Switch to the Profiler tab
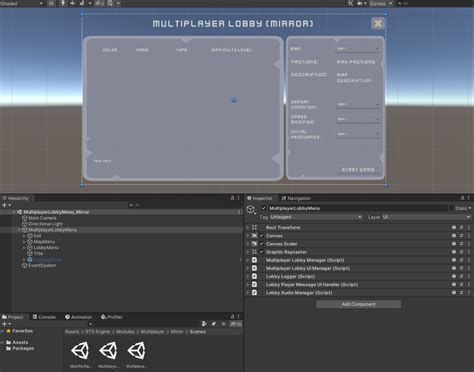Viewport: 474px width, 372px height. pyautogui.click(x=112, y=317)
